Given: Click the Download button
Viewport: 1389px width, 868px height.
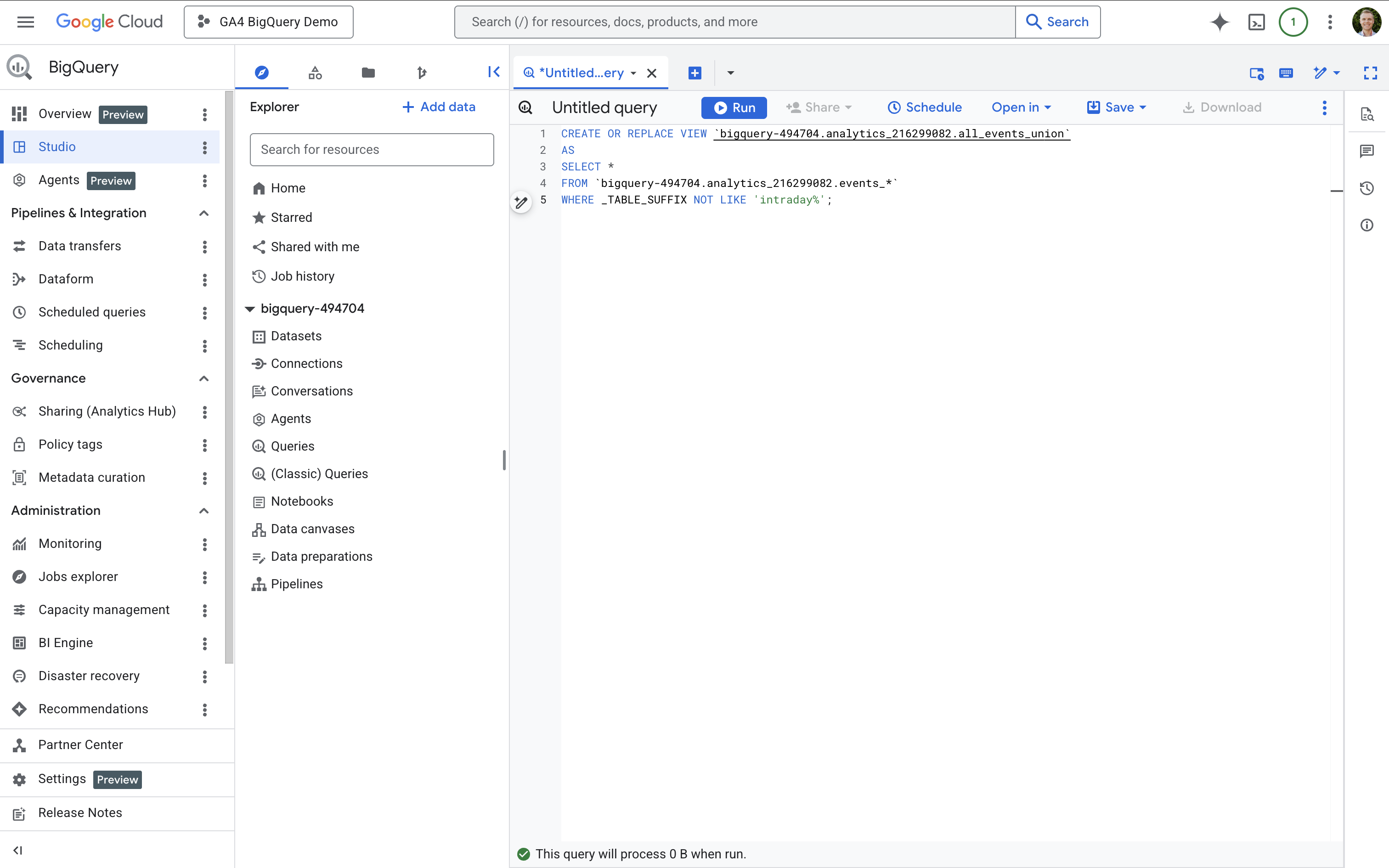Looking at the screenshot, I should tap(1222, 107).
